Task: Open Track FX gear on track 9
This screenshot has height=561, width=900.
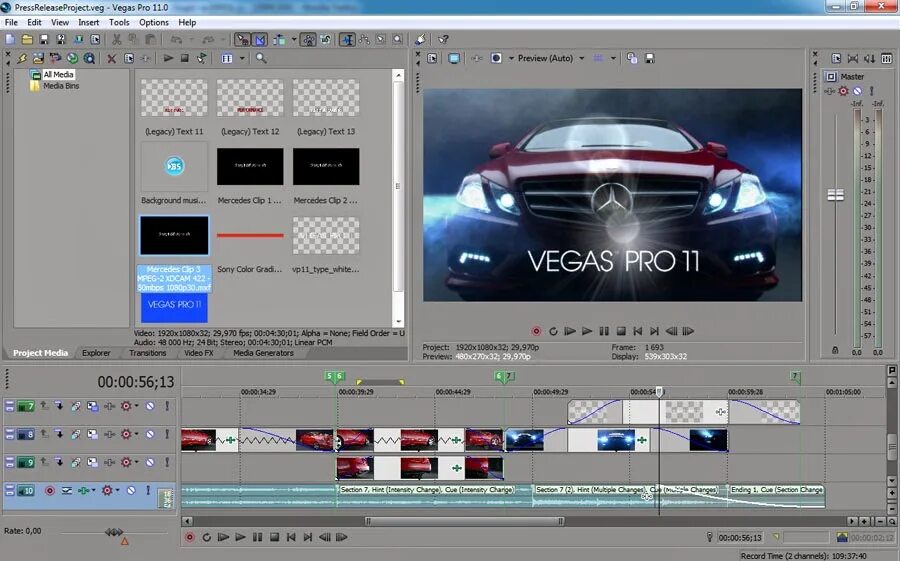Action: point(126,462)
